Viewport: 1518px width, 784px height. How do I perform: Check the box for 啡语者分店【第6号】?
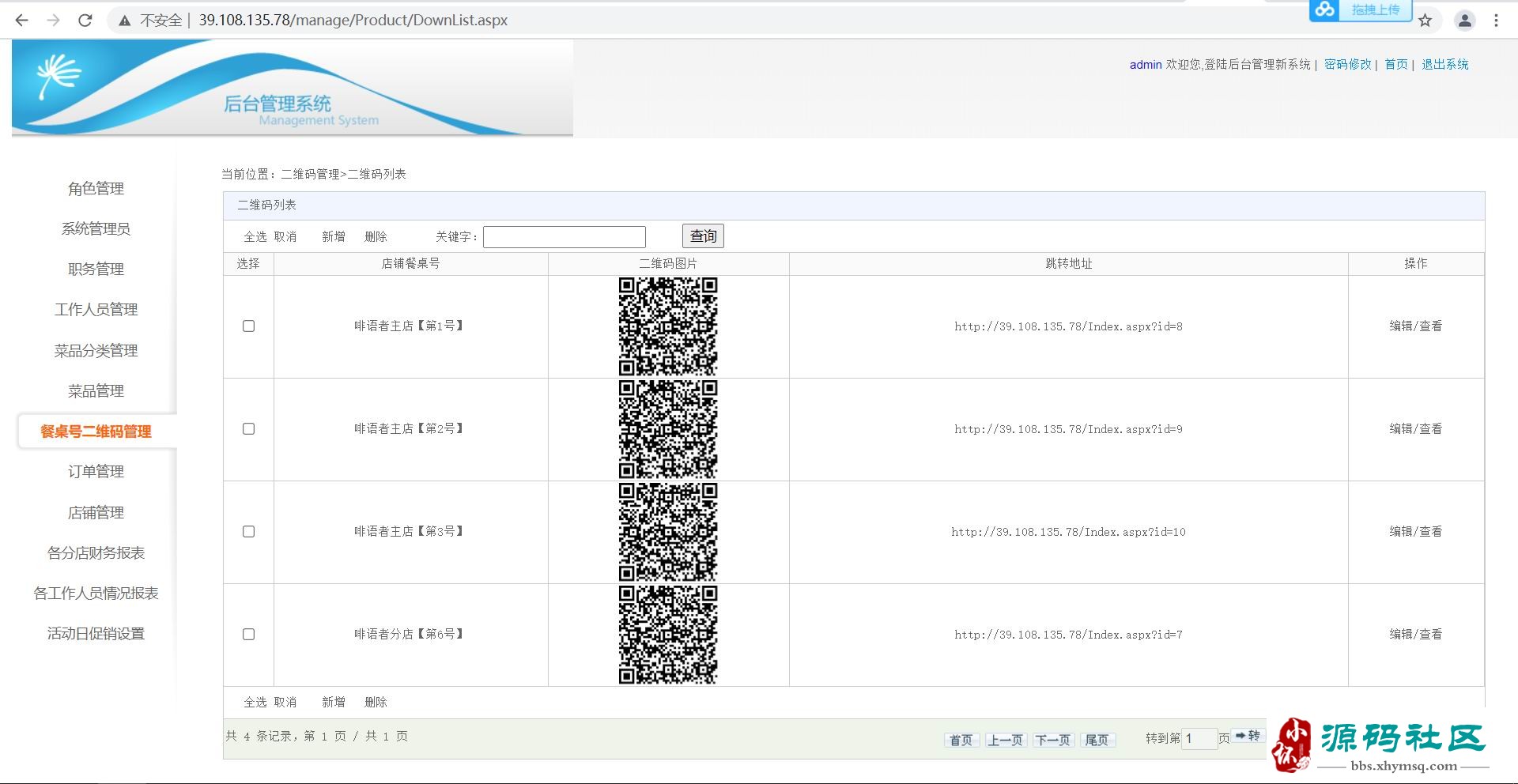[248, 634]
